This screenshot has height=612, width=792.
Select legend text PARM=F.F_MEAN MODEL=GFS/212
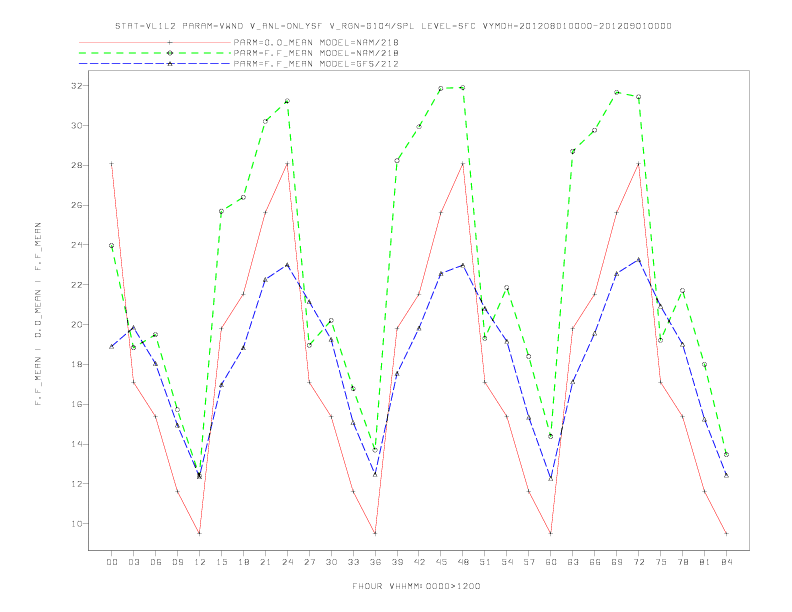(316, 64)
